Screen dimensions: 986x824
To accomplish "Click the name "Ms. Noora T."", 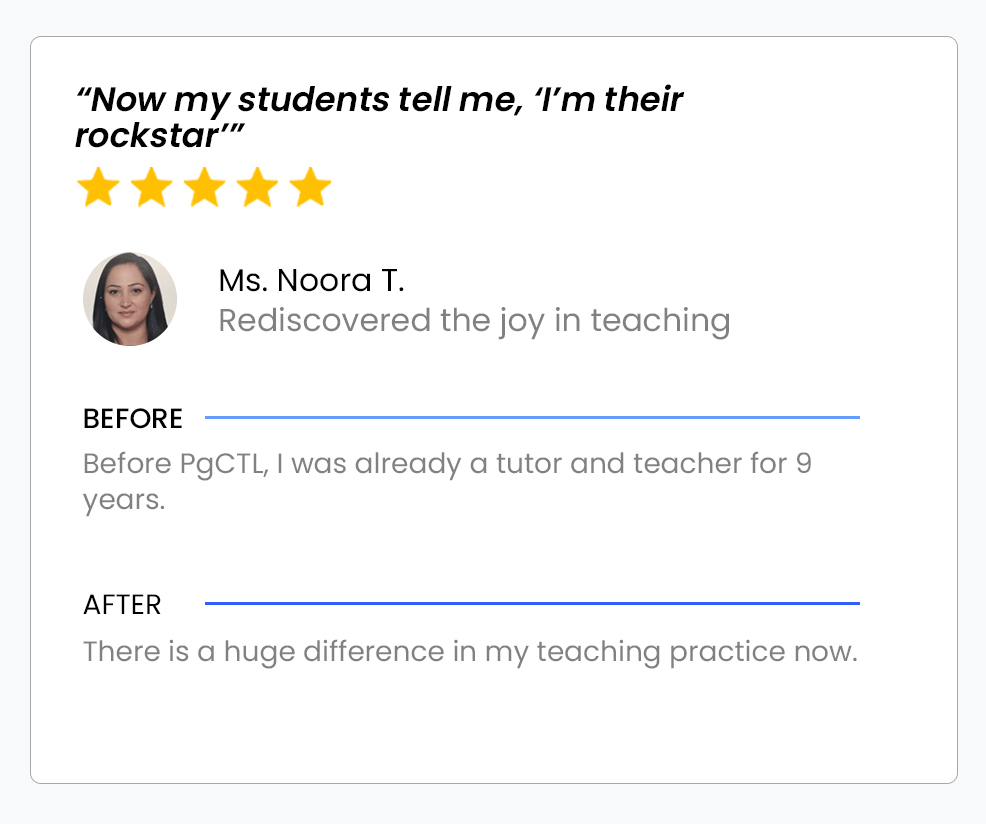I will (311, 281).
